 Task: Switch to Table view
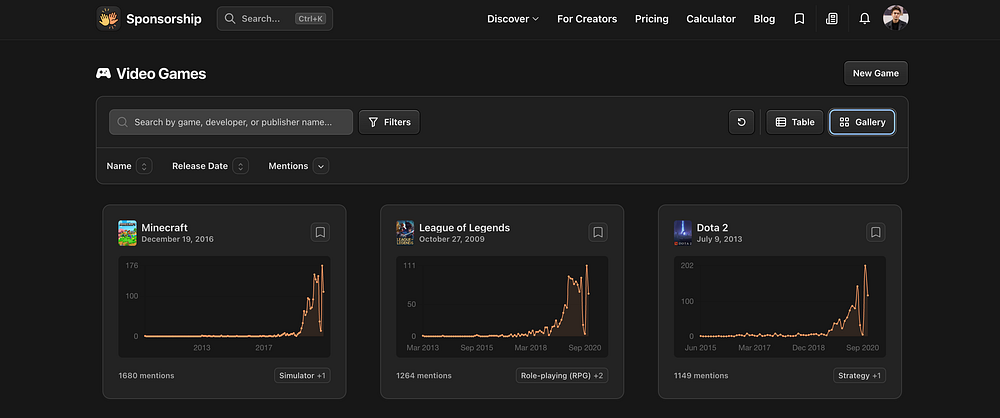pyautogui.click(x=795, y=122)
